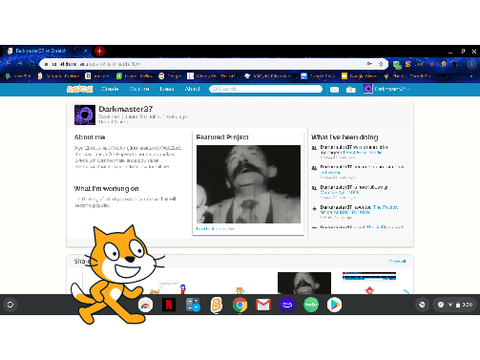Click the Scratch logo in navigation bar
This screenshot has height=360, width=480.
click(x=80, y=89)
